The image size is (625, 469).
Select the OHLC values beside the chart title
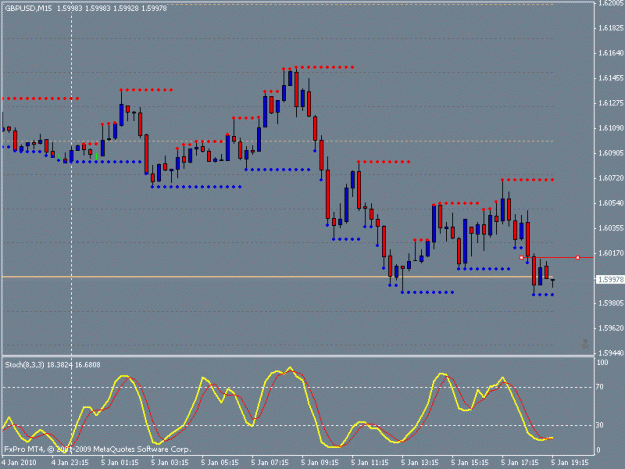click(112, 8)
